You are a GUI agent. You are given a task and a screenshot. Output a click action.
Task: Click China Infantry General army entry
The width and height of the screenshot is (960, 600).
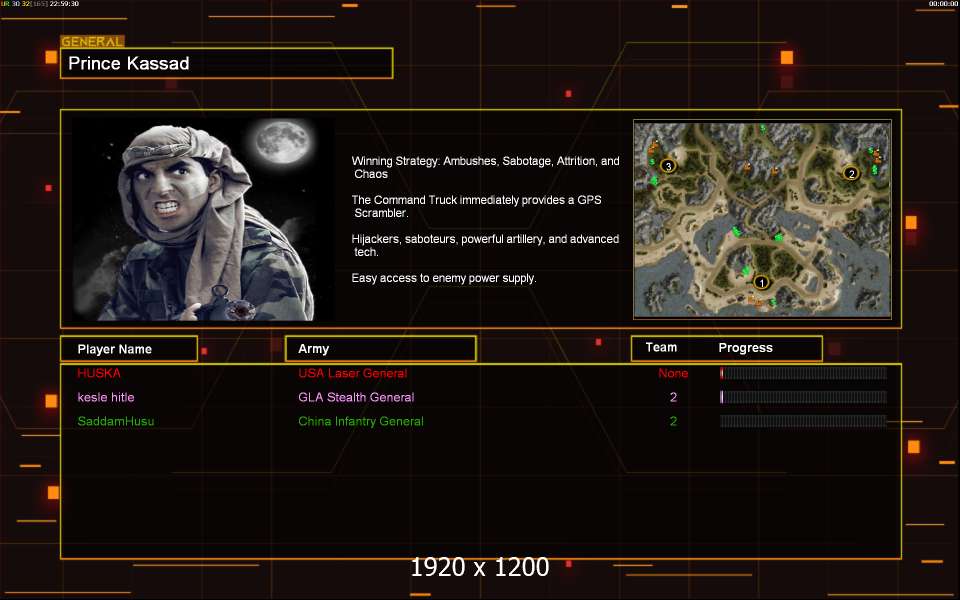361,421
